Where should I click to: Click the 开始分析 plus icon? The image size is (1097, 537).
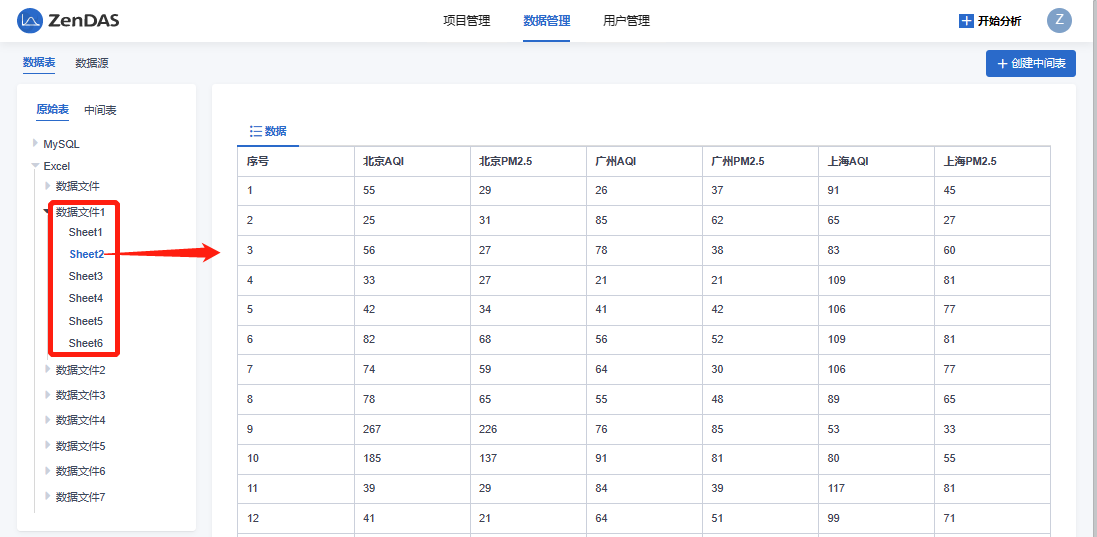tap(966, 21)
